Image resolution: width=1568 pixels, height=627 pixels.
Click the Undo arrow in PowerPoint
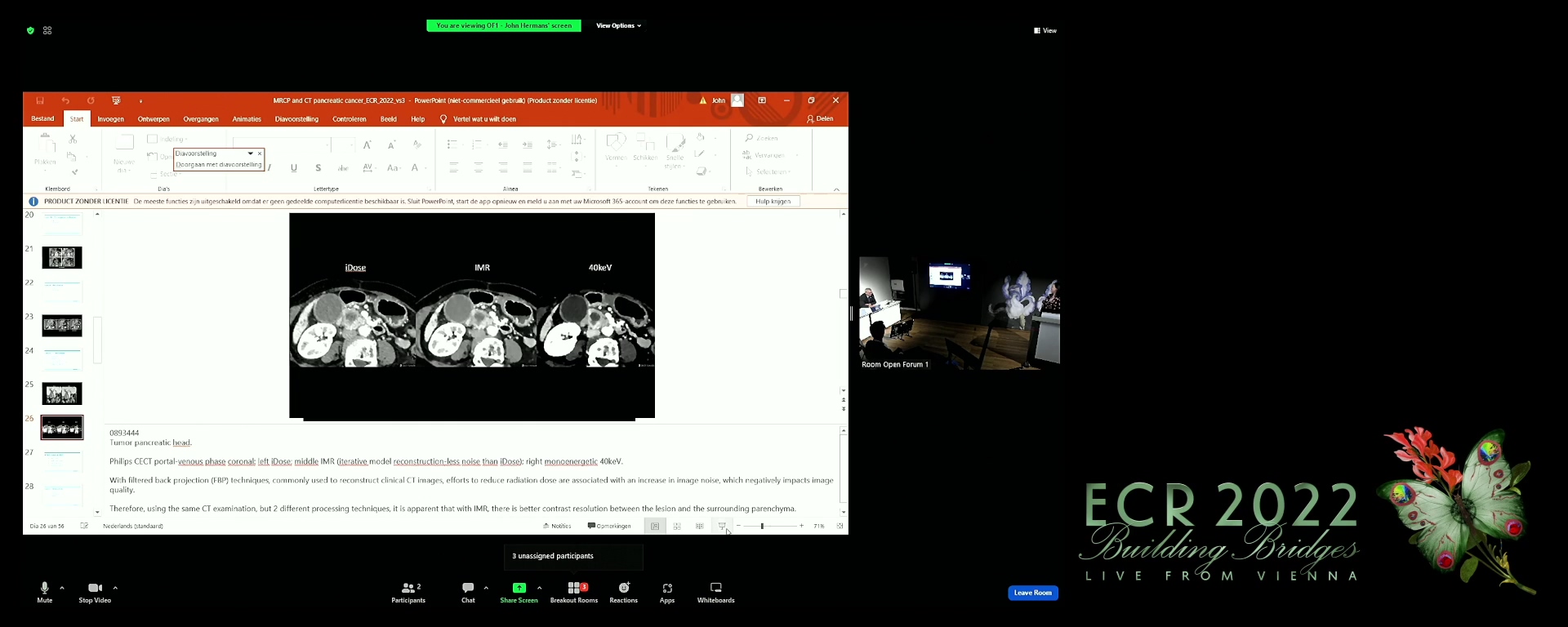(65, 100)
